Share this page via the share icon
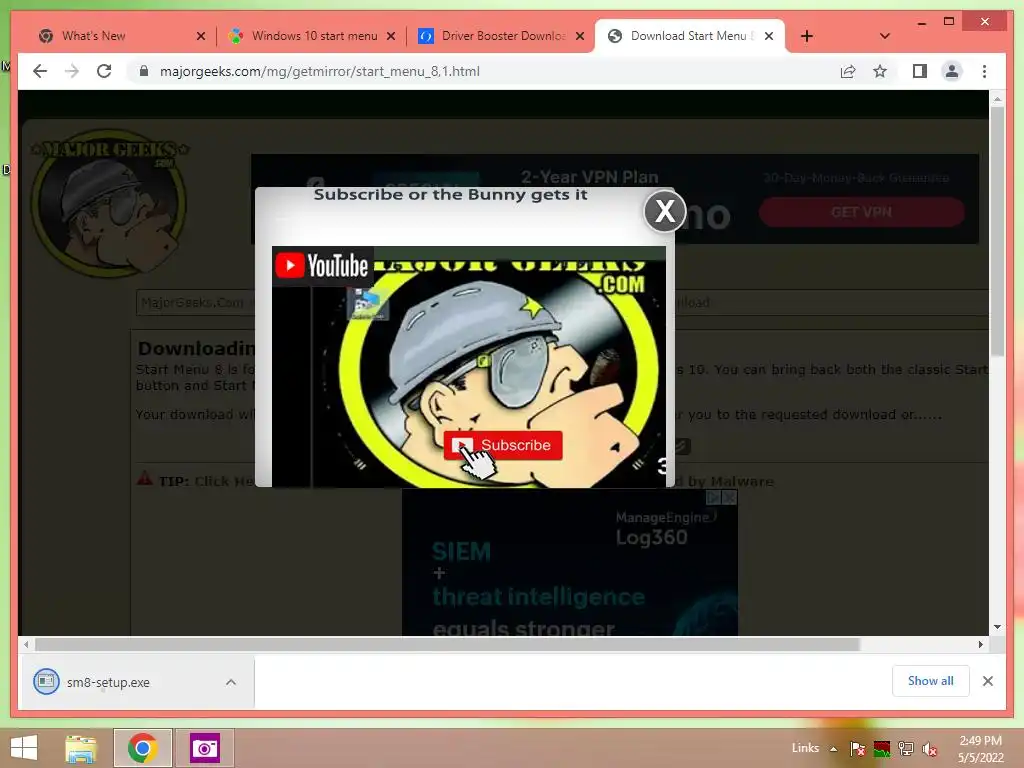The image size is (1024, 768). point(848,71)
